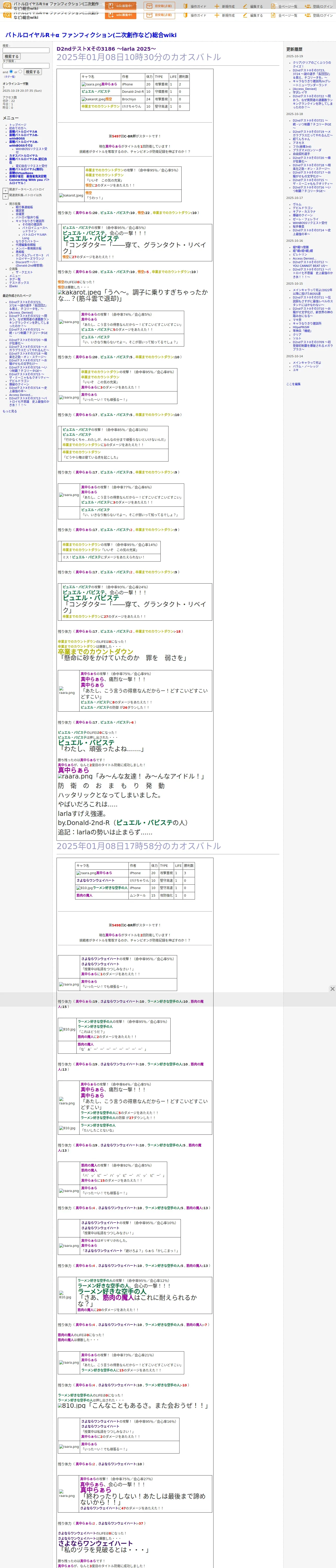Open 自由契約選手 history link

click(301, 154)
